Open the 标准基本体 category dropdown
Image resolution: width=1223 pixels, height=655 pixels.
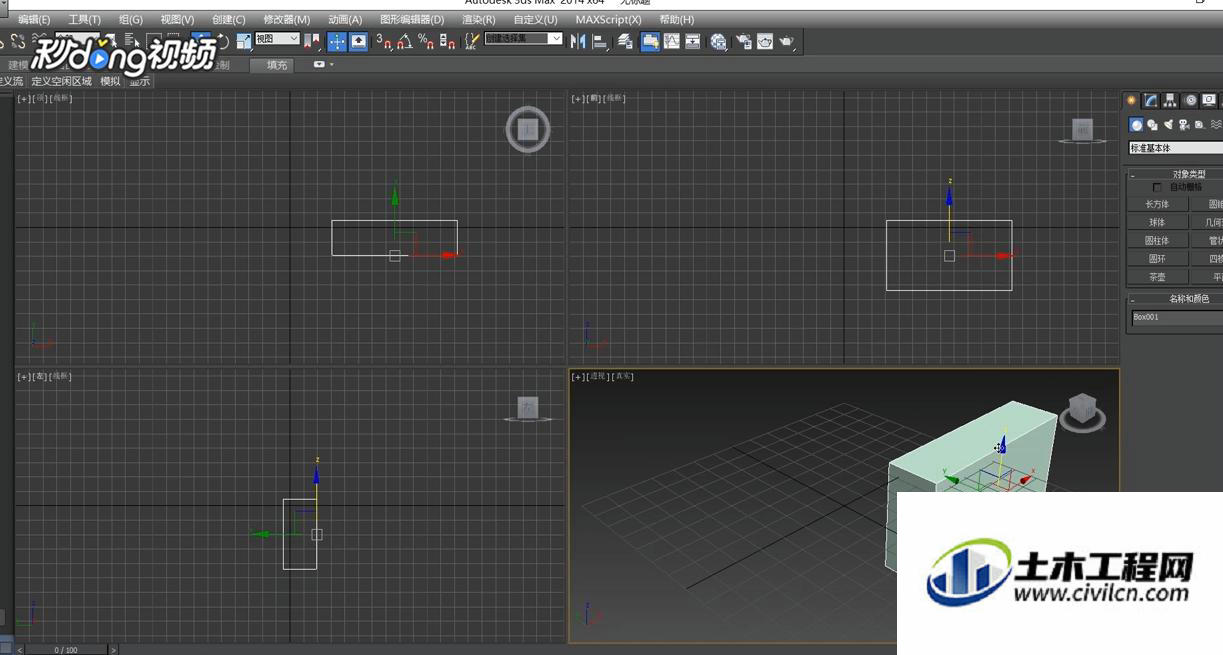1176,148
